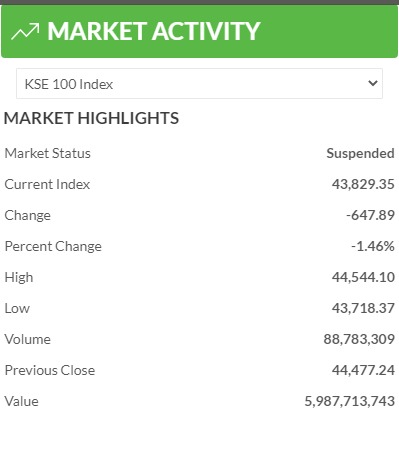399x455 pixels.
Task: Open the KSE 100 Index dropdown
Action: click(199, 84)
